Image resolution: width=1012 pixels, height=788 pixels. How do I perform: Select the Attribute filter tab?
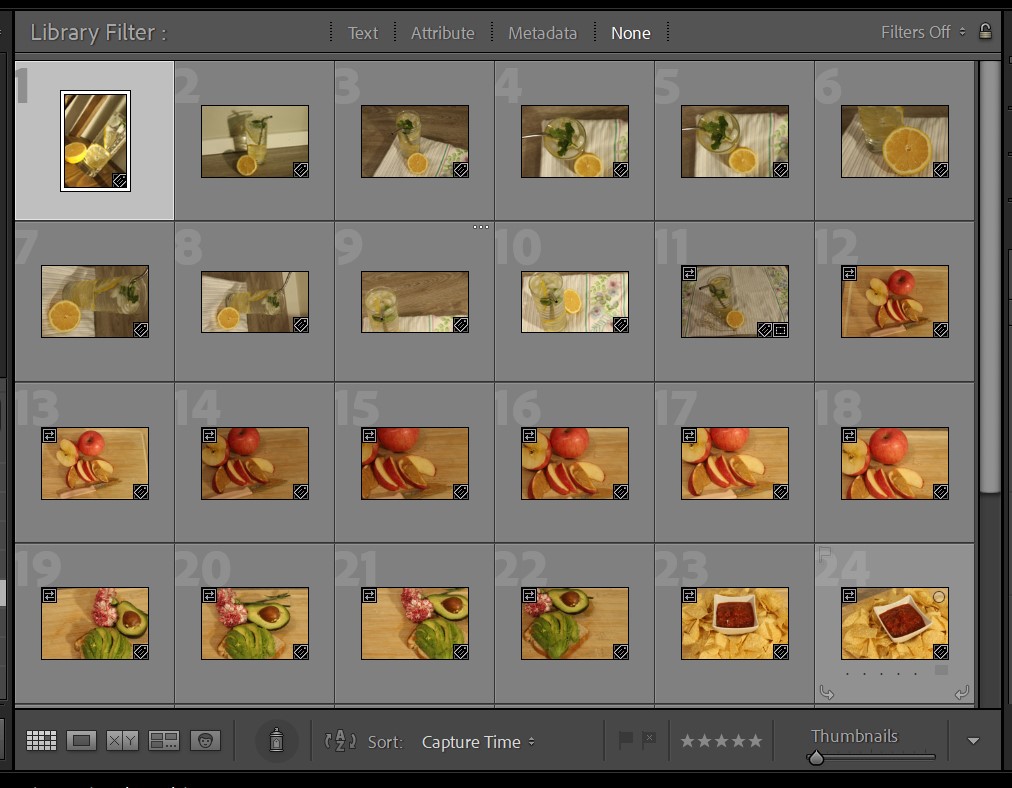coord(442,33)
